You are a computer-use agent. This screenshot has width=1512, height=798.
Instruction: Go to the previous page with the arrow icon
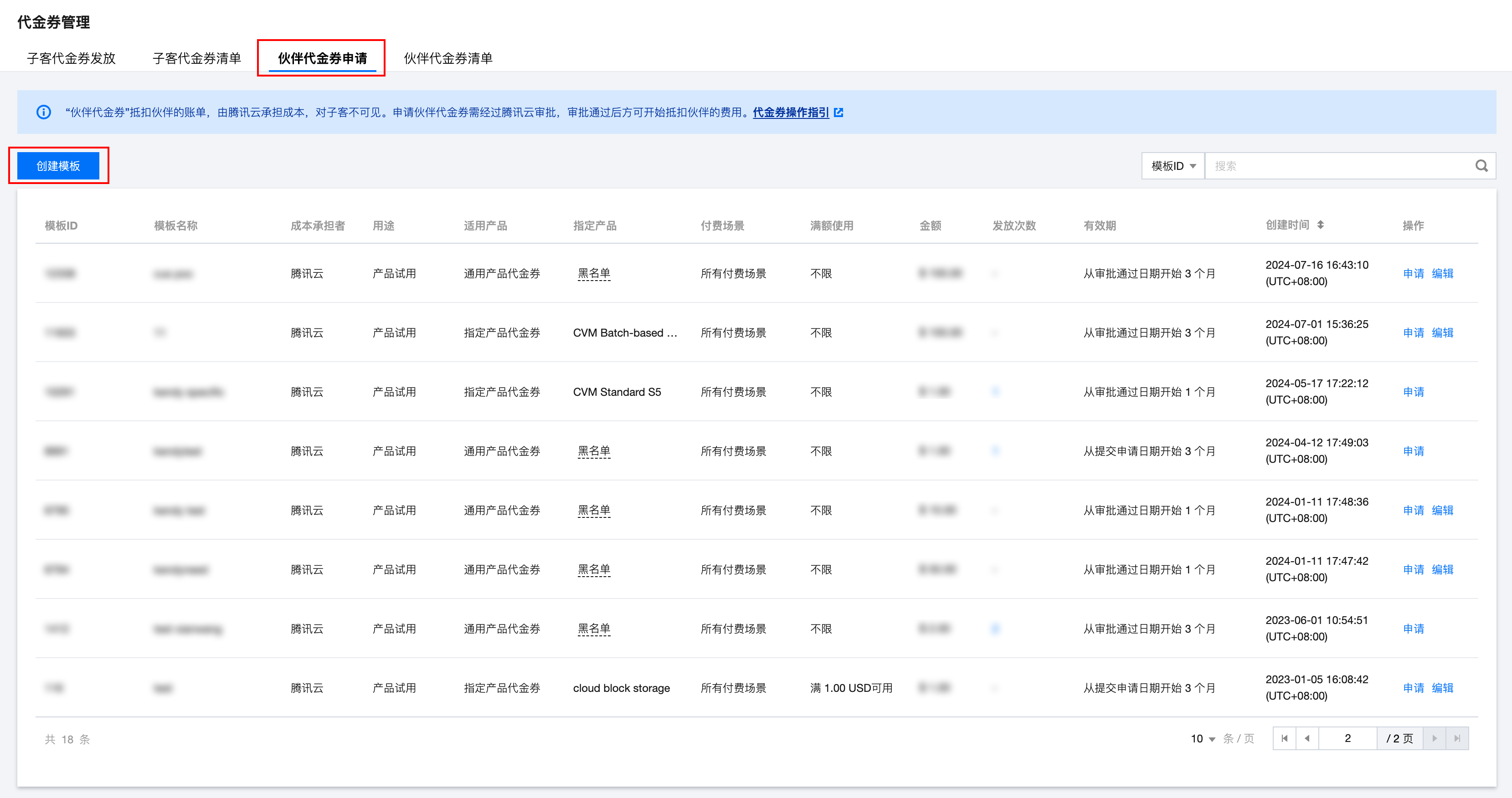pyautogui.click(x=1307, y=738)
